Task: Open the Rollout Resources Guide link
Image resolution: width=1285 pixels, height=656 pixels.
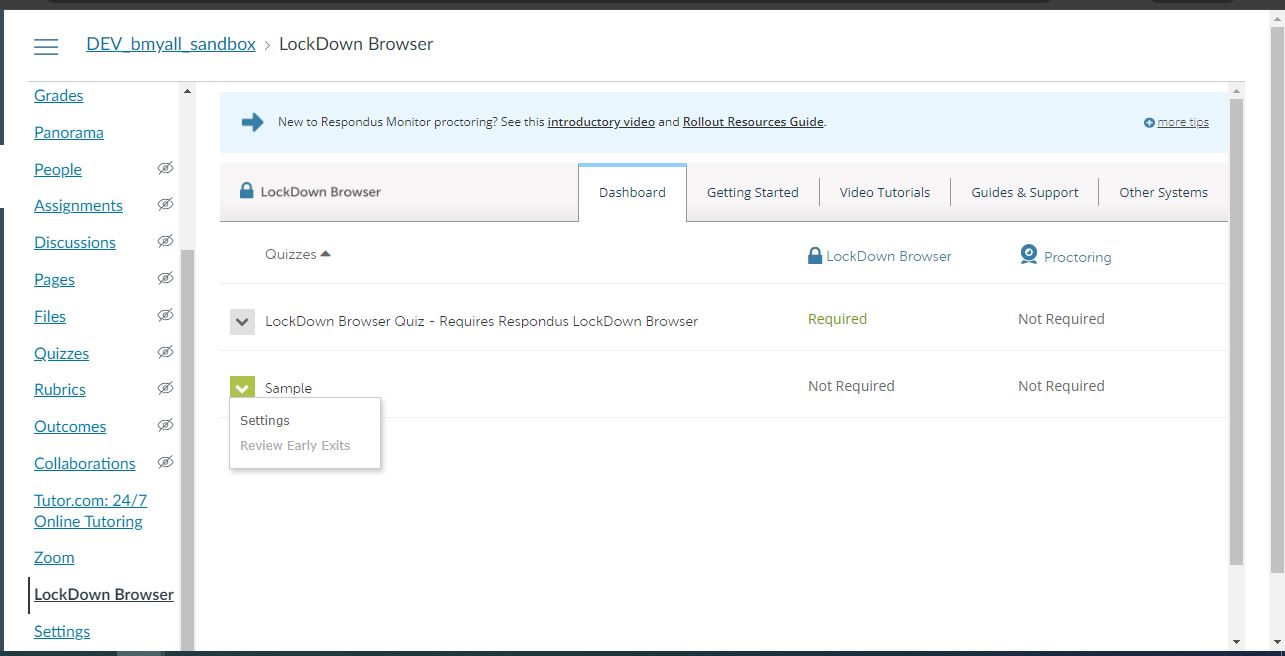Action: pyautogui.click(x=753, y=122)
